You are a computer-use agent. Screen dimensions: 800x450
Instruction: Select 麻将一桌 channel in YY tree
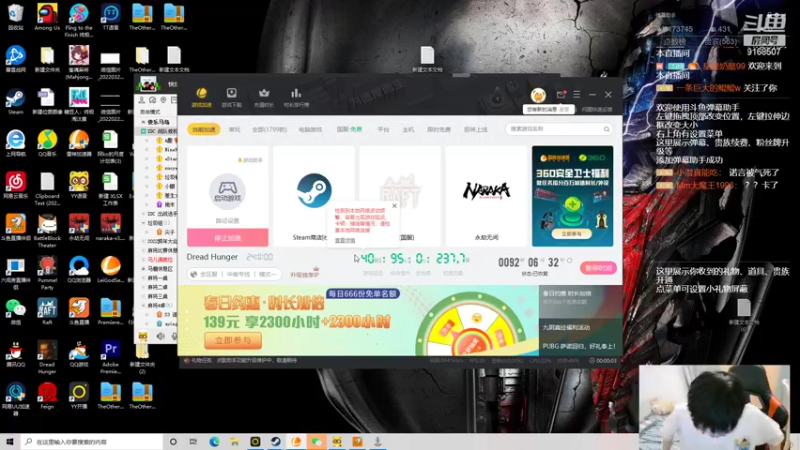pos(157,278)
